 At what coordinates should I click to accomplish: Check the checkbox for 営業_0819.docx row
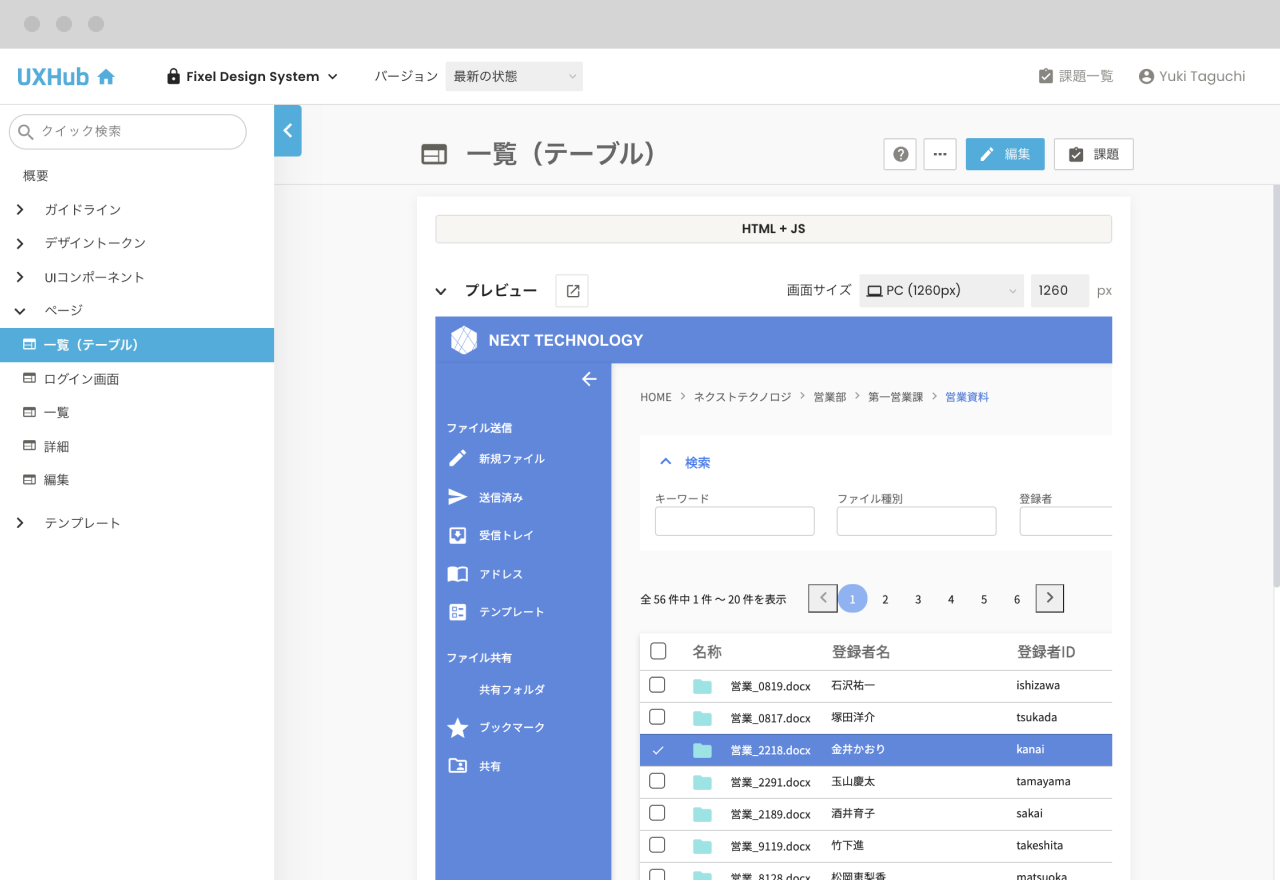click(657, 685)
